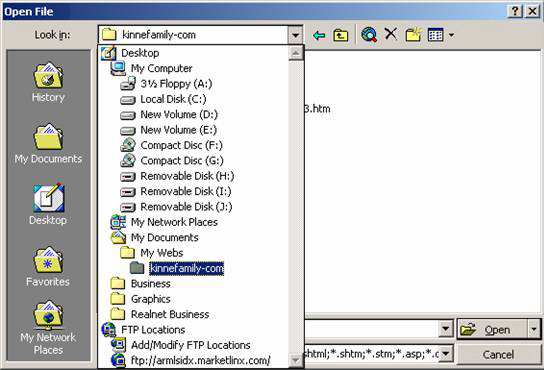Collapse the Look in dropdown arrow
The image size is (544, 370).
pos(295,35)
